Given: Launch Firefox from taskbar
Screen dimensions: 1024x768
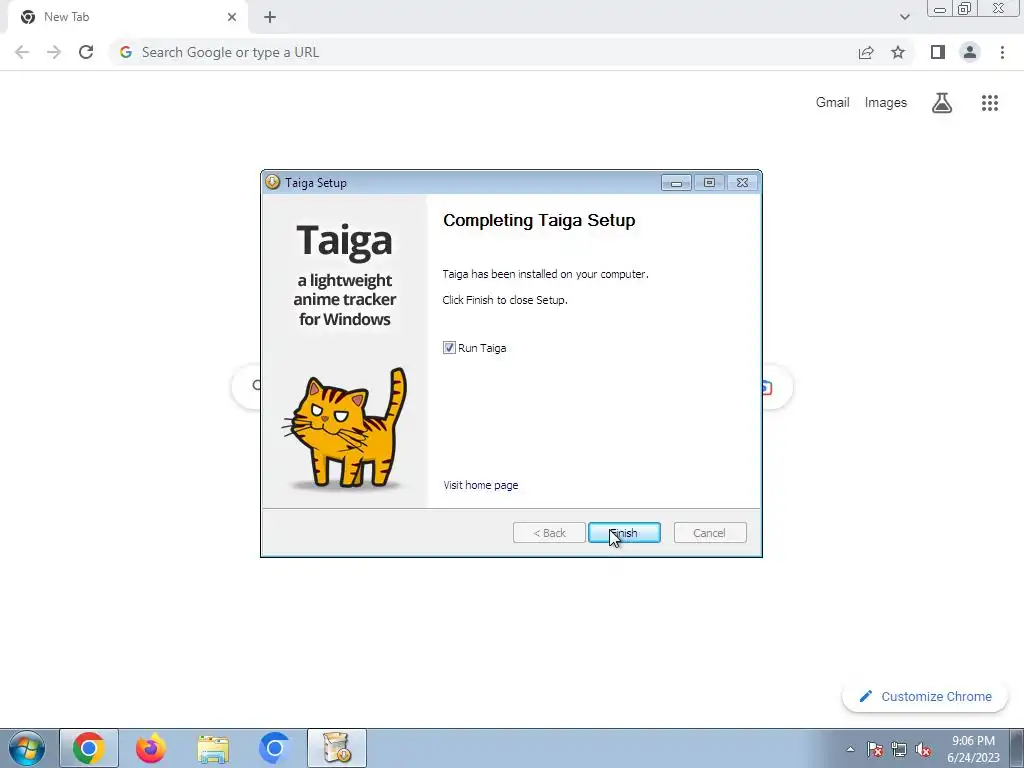Looking at the screenshot, I should pos(151,748).
